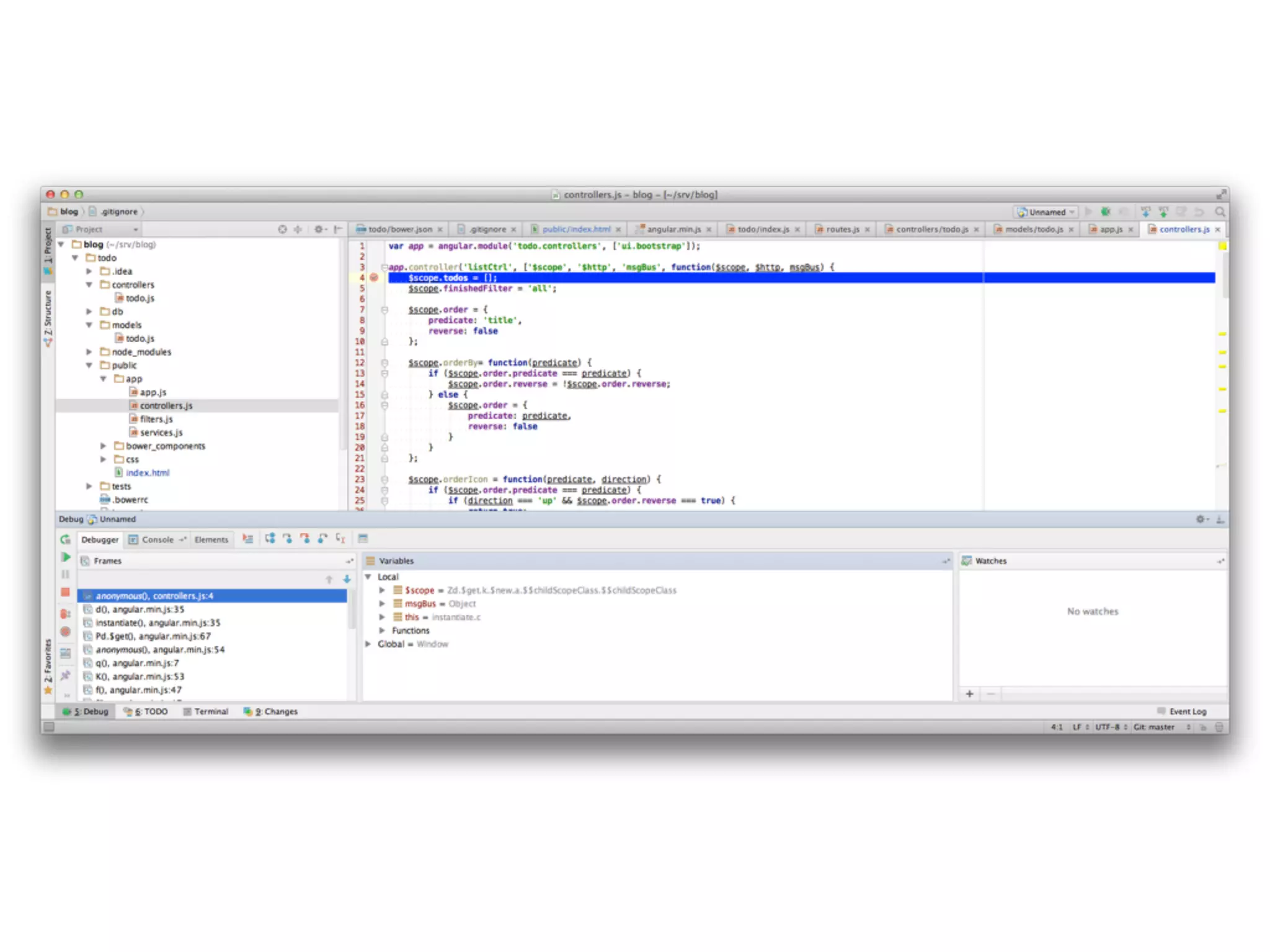This screenshot has width=1270, height=952.
Task: Collapse the controllers folder in project tree
Action: click(89, 285)
